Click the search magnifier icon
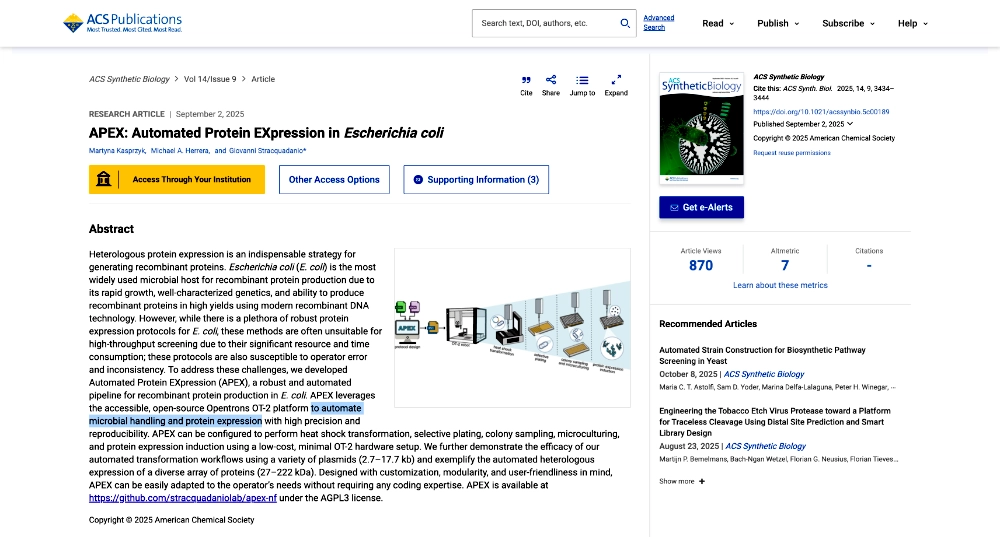Screen dimensions: 1000x537 pyautogui.click(x=625, y=23)
